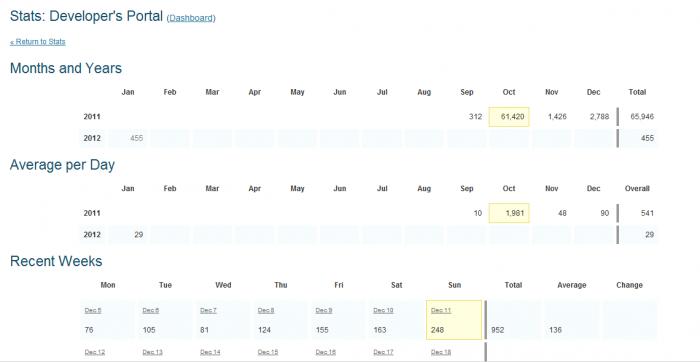
Task: Open the highlighted Dec 11 link
Action: [x=441, y=310]
